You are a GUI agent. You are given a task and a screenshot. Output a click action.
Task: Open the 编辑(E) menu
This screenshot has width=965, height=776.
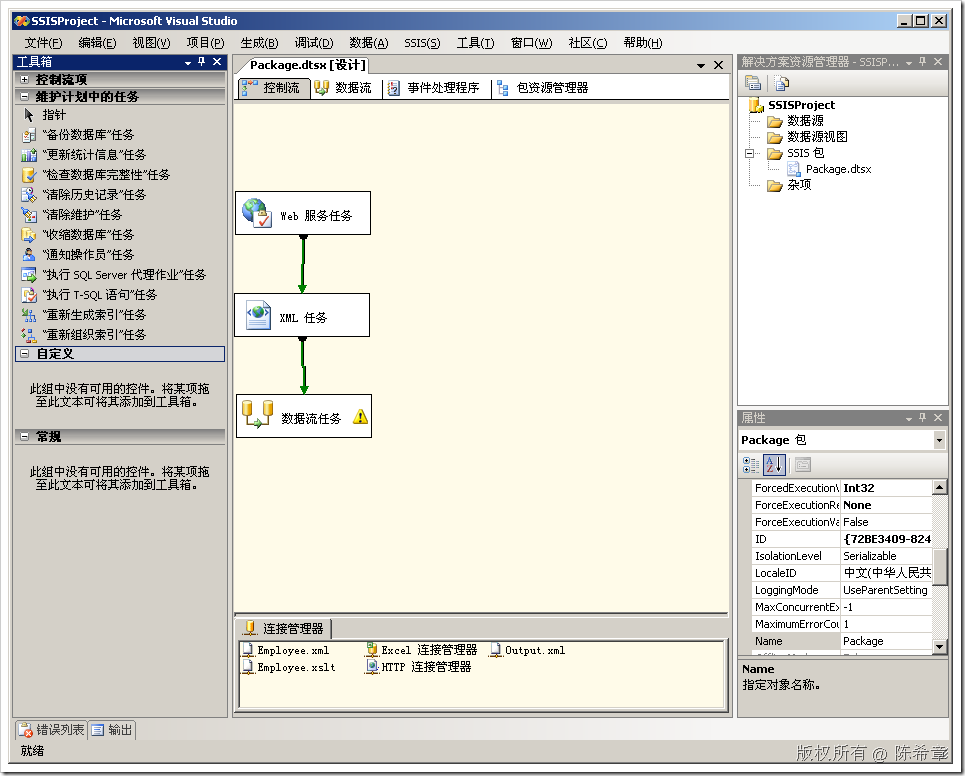(x=97, y=42)
